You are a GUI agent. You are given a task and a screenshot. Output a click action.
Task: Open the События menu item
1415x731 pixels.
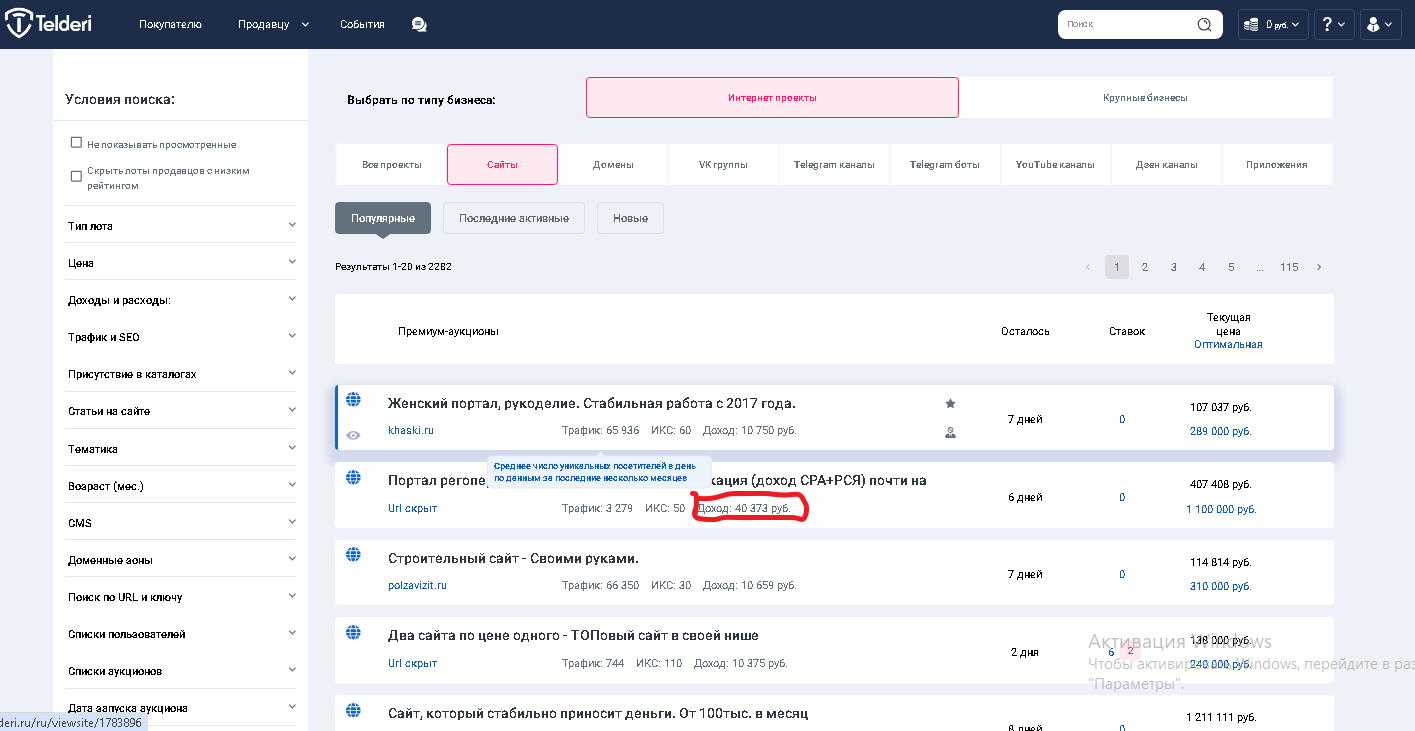point(362,24)
